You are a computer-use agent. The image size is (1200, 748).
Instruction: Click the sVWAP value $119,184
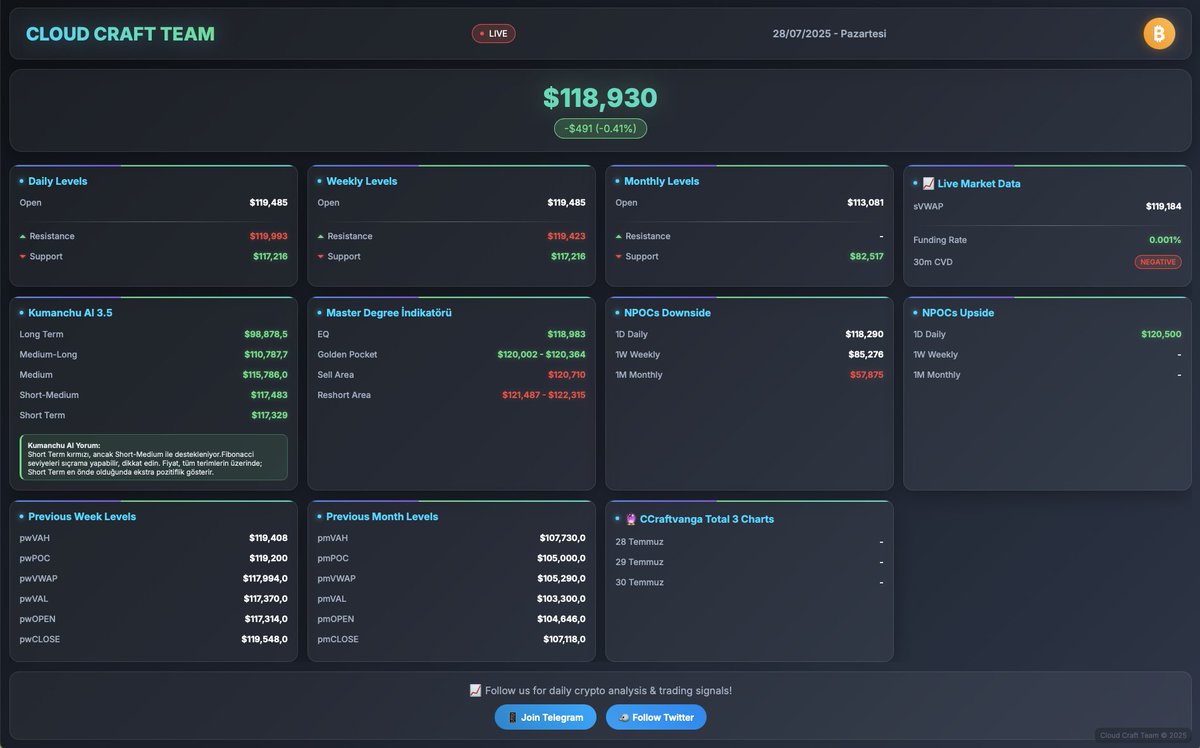[1163, 206]
